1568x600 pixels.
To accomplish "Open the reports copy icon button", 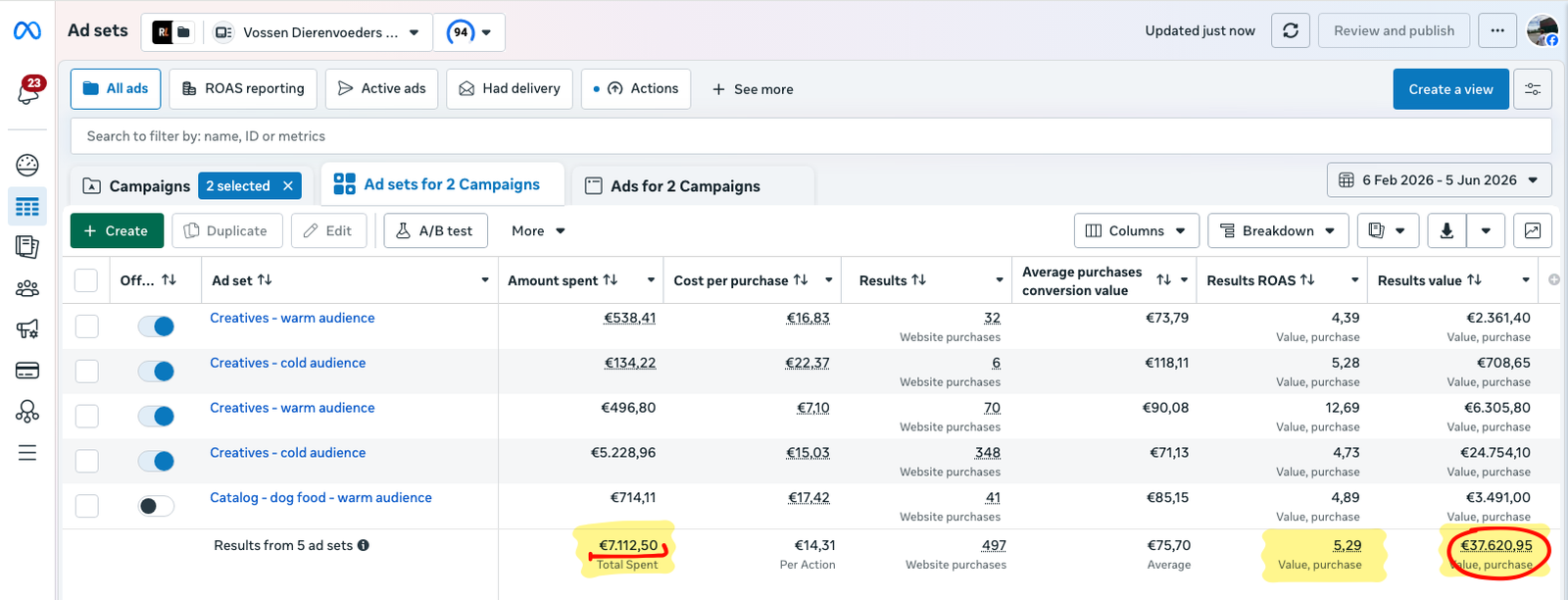I will point(1388,231).
